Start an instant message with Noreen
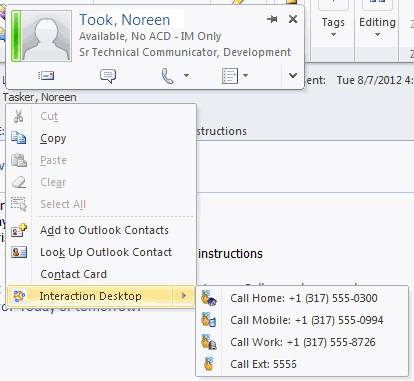The width and height of the screenshot is (414, 381). [108, 76]
